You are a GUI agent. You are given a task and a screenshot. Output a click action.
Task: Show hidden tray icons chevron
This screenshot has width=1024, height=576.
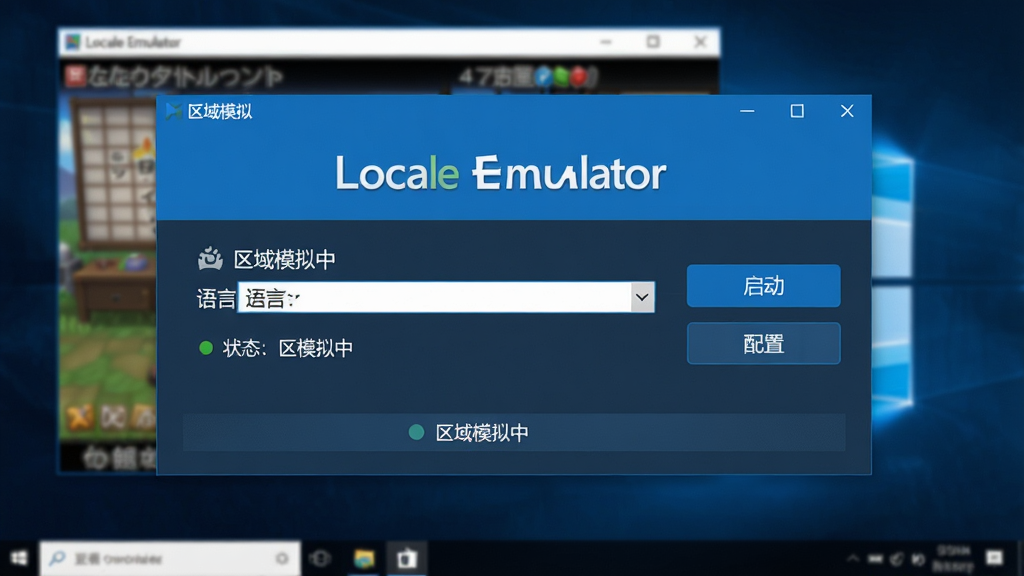click(x=853, y=559)
